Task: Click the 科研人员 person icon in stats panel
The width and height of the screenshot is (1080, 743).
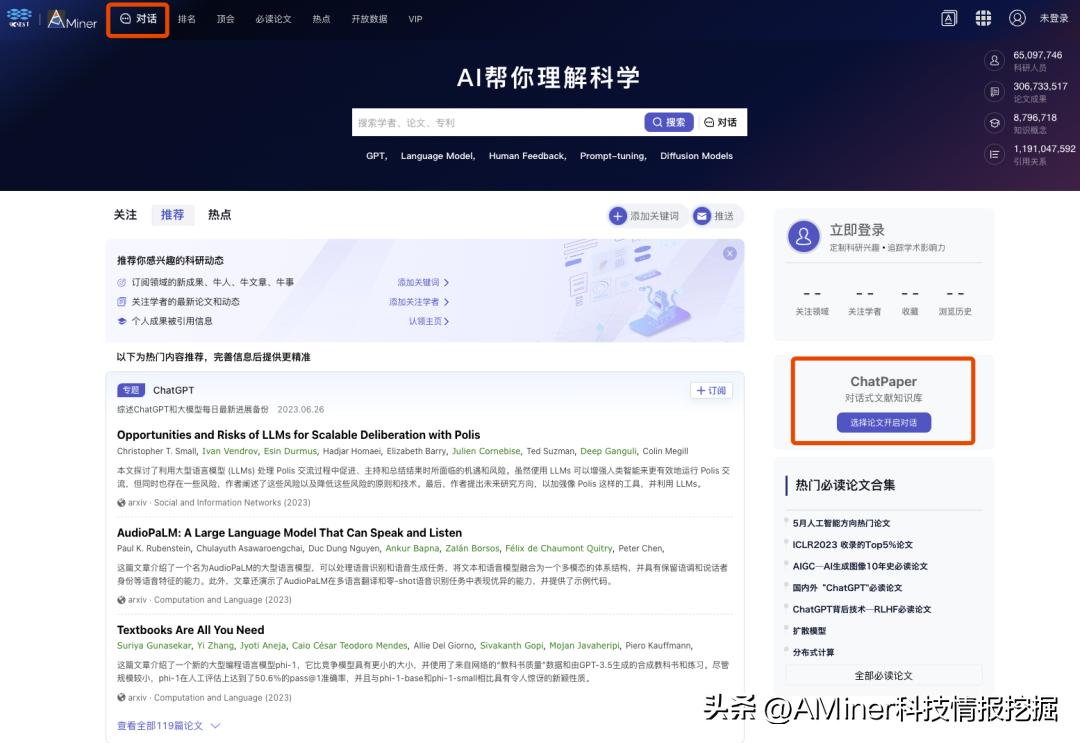Action: tap(993, 61)
